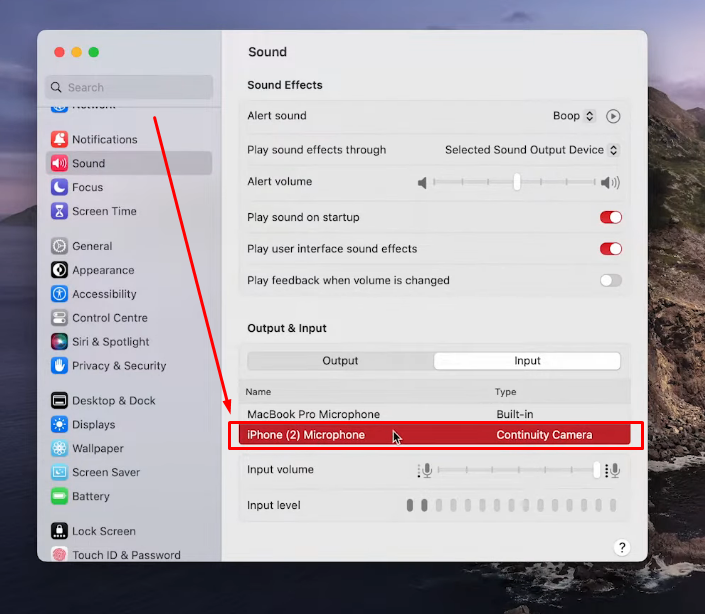The width and height of the screenshot is (705, 614).
Task: Click the Sound Effects heading
Action: 285,85
